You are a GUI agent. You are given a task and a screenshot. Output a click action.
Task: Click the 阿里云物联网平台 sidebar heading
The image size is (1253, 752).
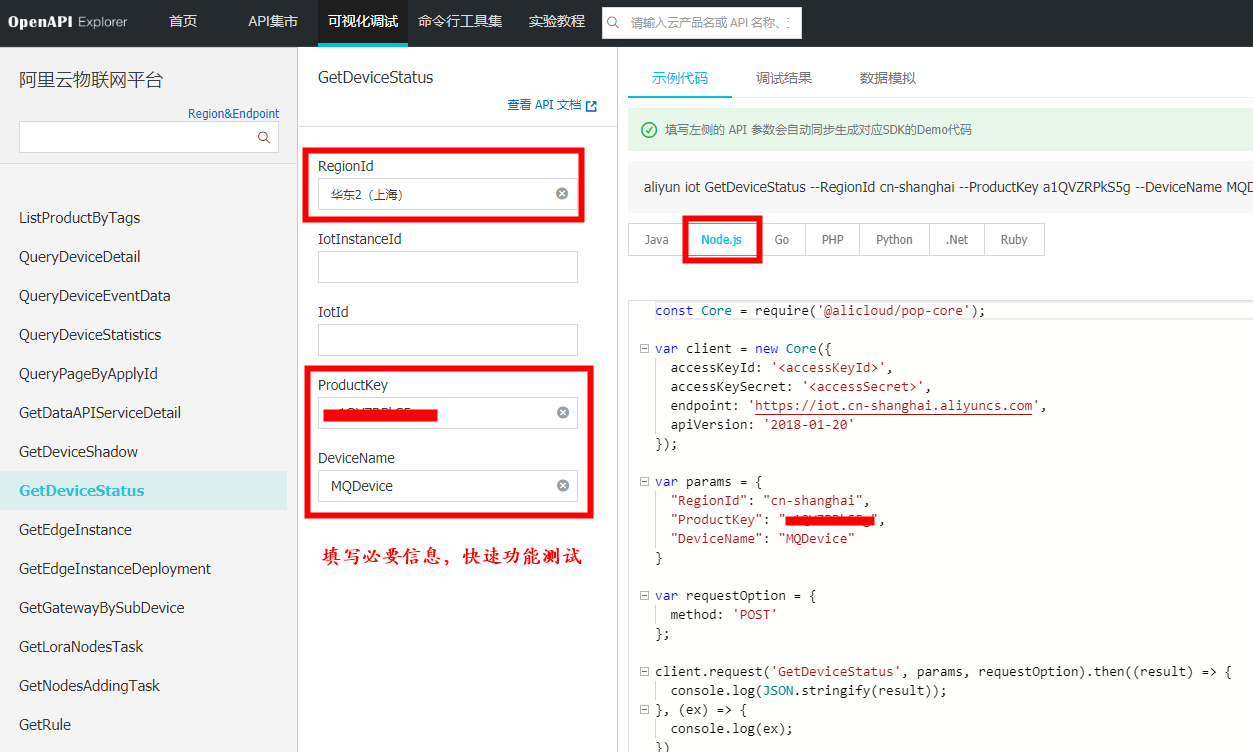pos(91,80)
